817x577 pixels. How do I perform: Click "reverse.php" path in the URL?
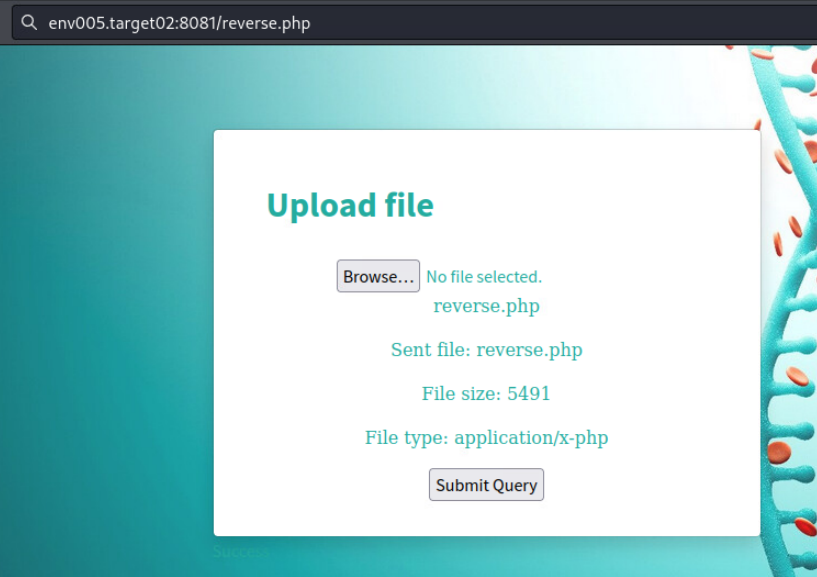(x=270, y=23)
